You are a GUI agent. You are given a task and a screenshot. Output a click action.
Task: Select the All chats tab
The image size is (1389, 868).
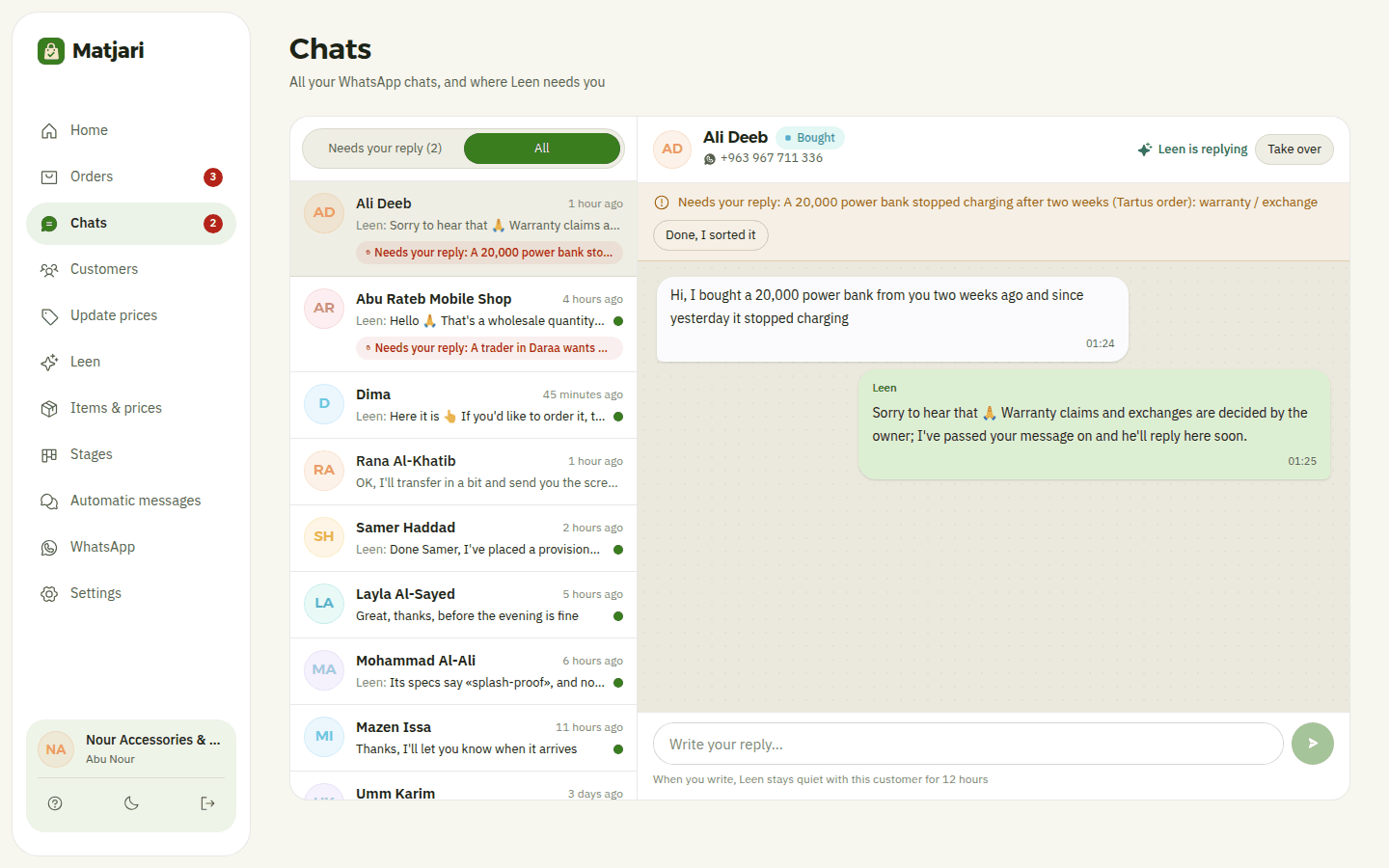click(x=542, y=149)
